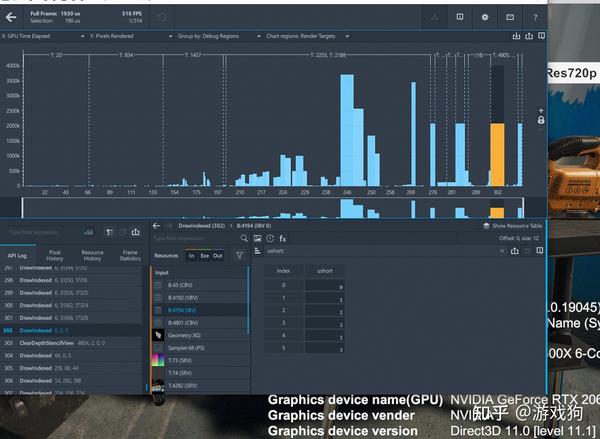Toggle the Out resources filter
This screenshot has height=439, width=600.
click(x=218, y=256)
